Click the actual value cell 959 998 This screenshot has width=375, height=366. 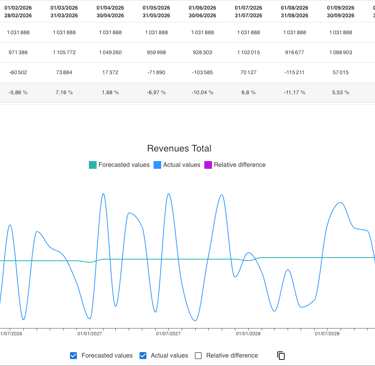pos(156,52)
